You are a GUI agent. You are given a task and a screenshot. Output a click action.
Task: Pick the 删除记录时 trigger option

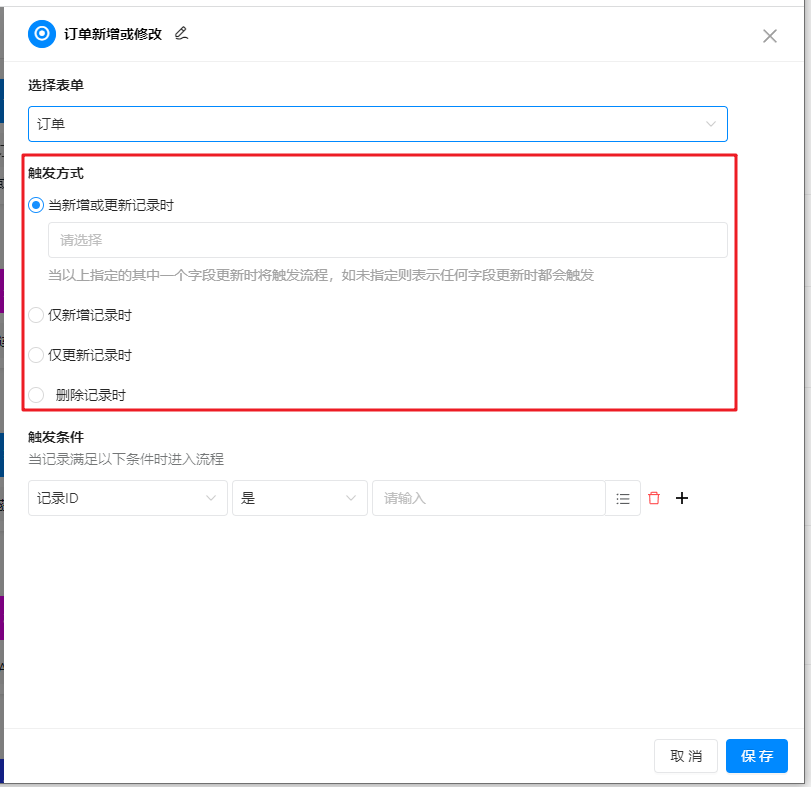tap(37, 395)
